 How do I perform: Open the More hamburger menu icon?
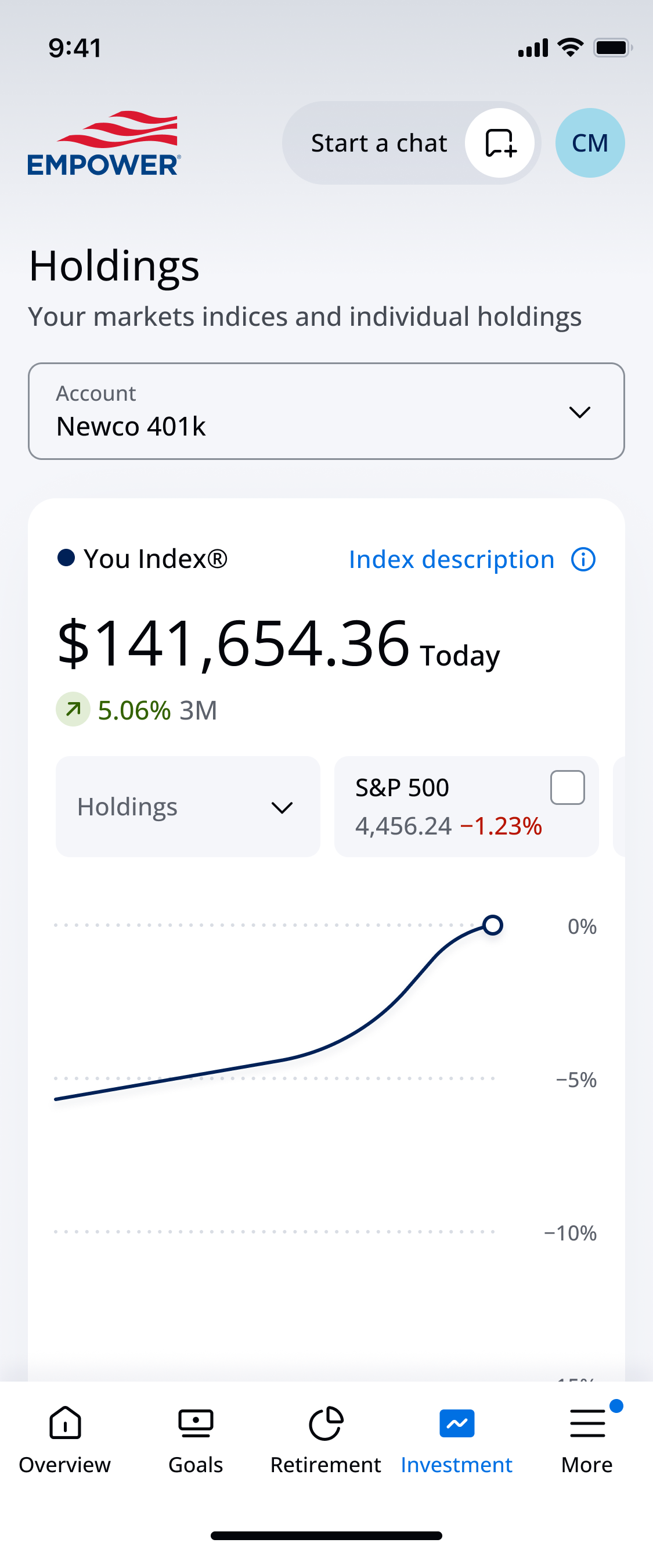pyautogui.click(x=587, y=1423)
